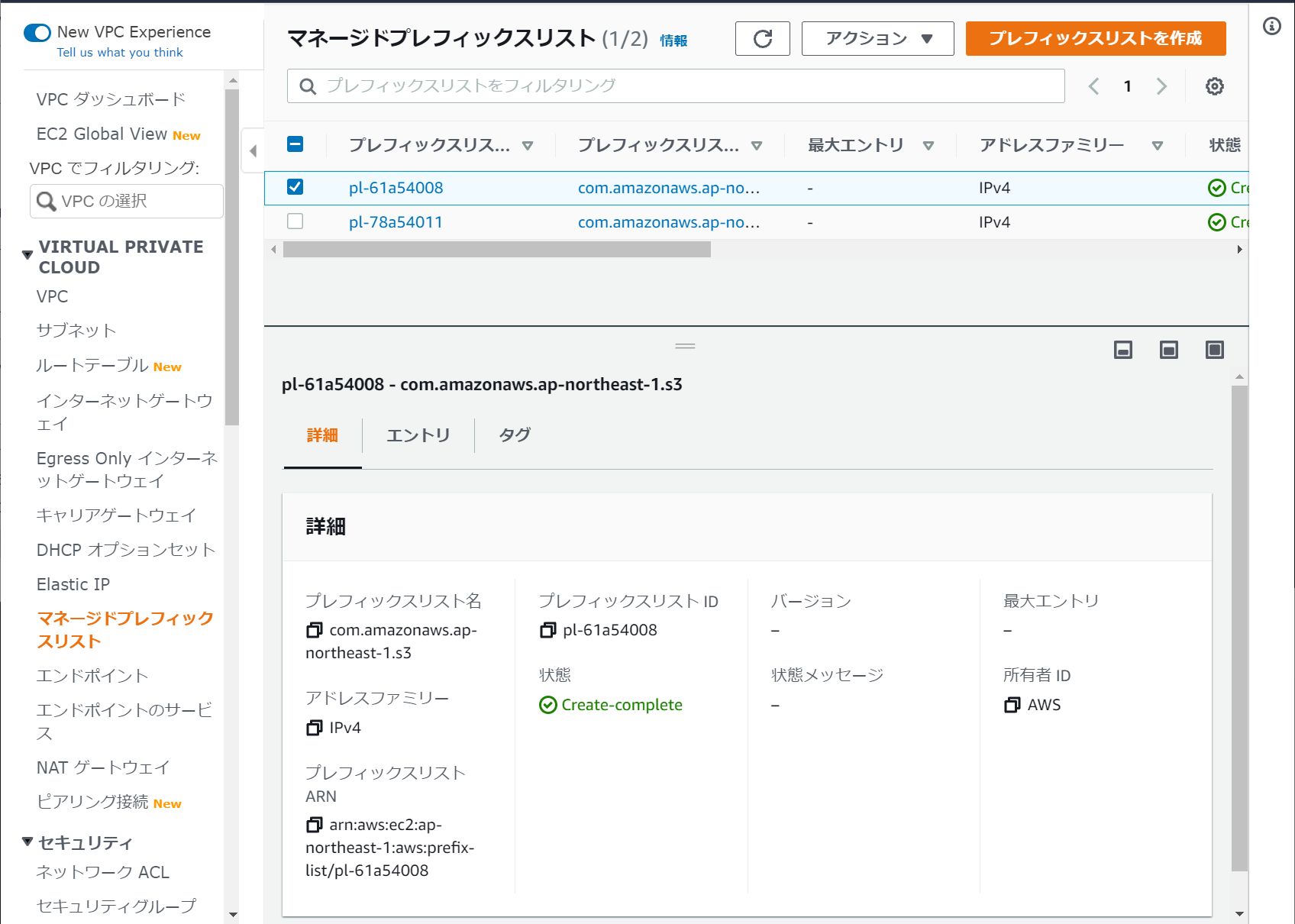Set details panel to half-height view
The image size is (1295, 924).
tap(1168, 350)
